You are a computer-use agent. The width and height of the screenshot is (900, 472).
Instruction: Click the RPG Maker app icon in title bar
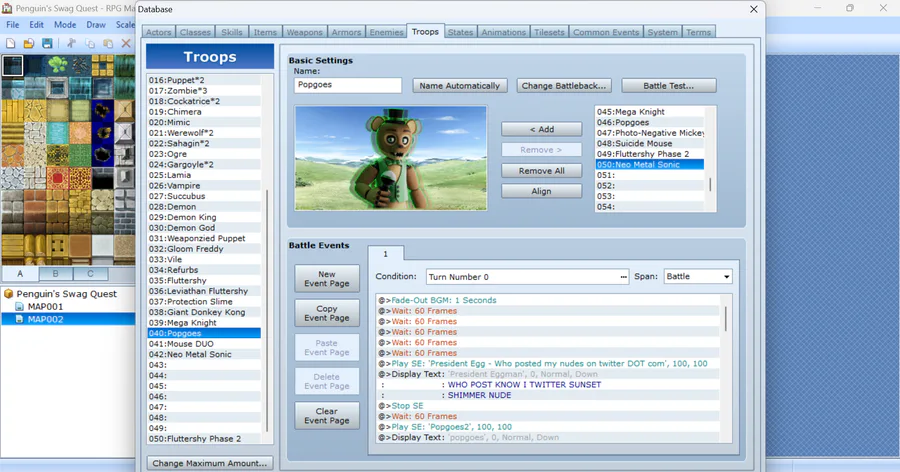click(x=7, y=8)
